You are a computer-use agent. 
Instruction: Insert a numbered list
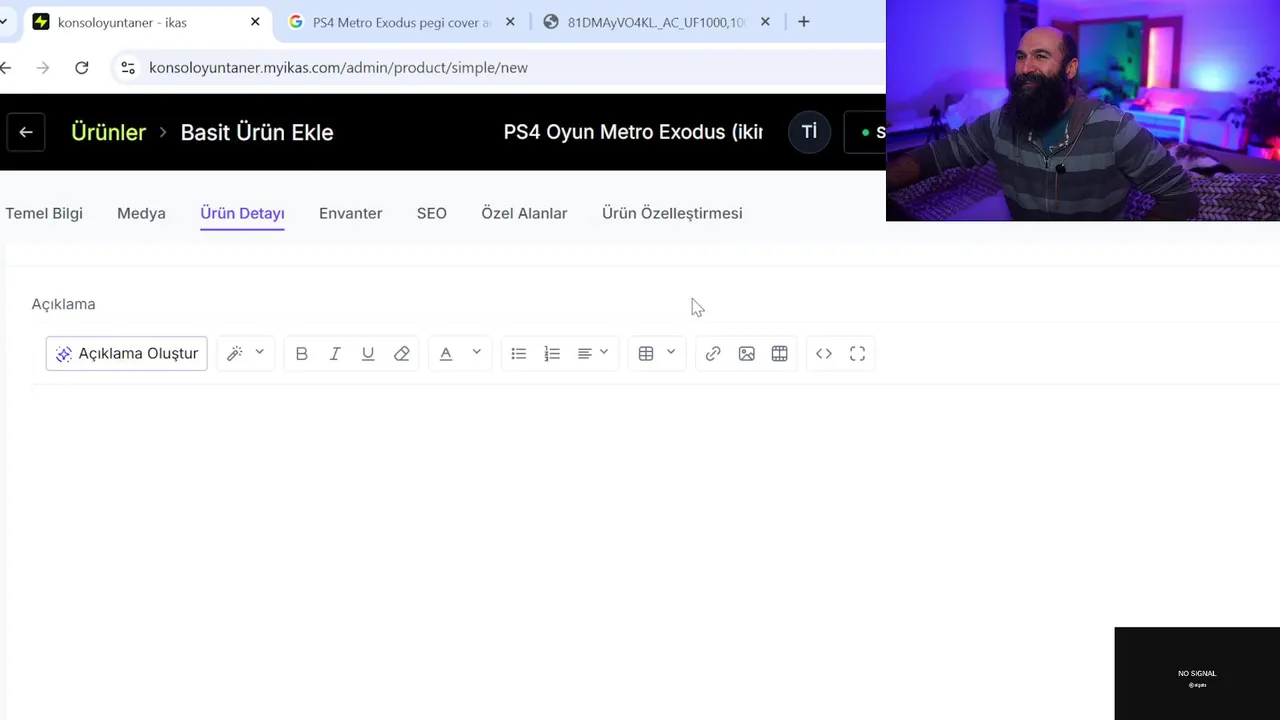pyautogui.click(x=552, y=354)
